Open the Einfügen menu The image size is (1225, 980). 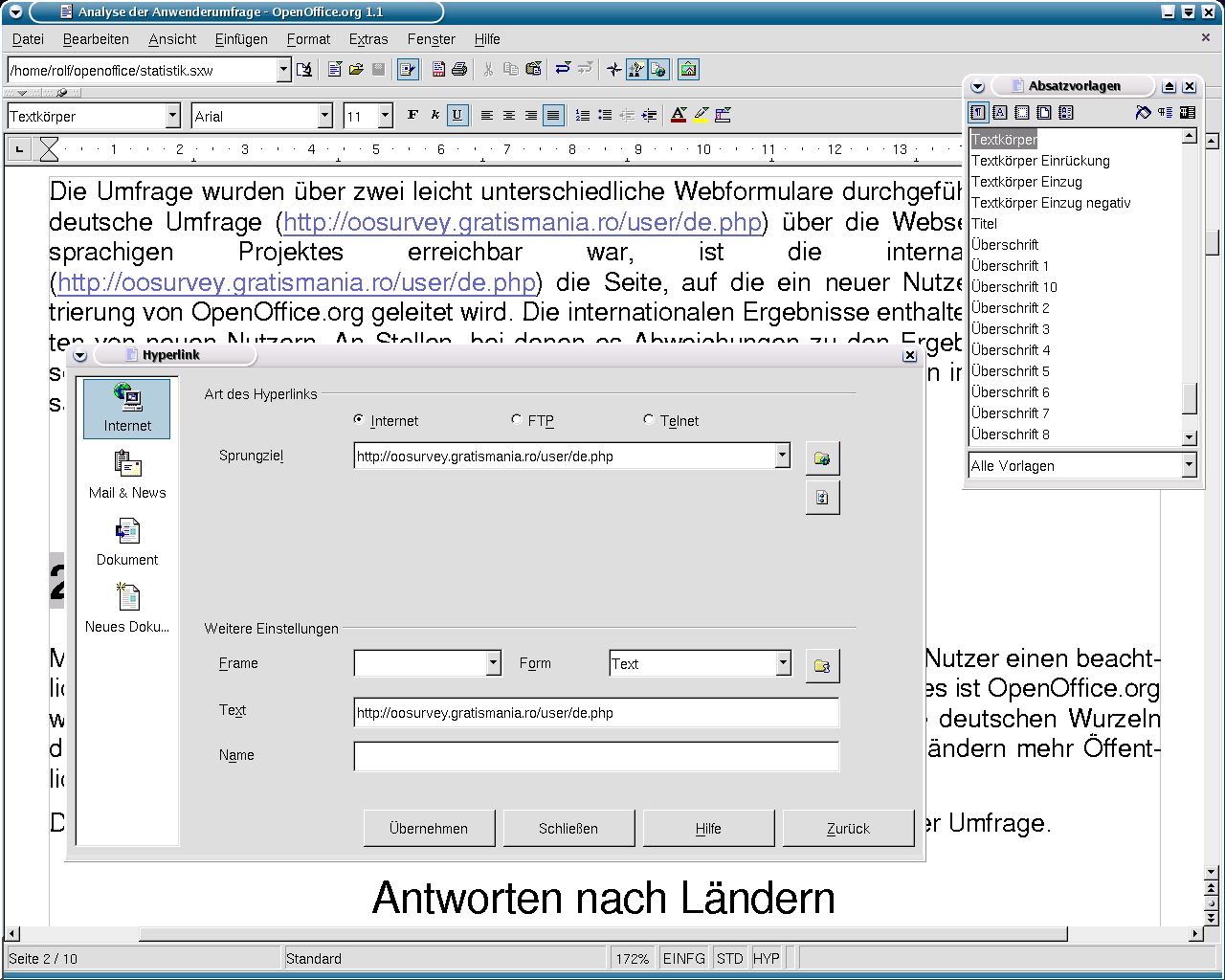pyautogui.click(x=241, y=39)
